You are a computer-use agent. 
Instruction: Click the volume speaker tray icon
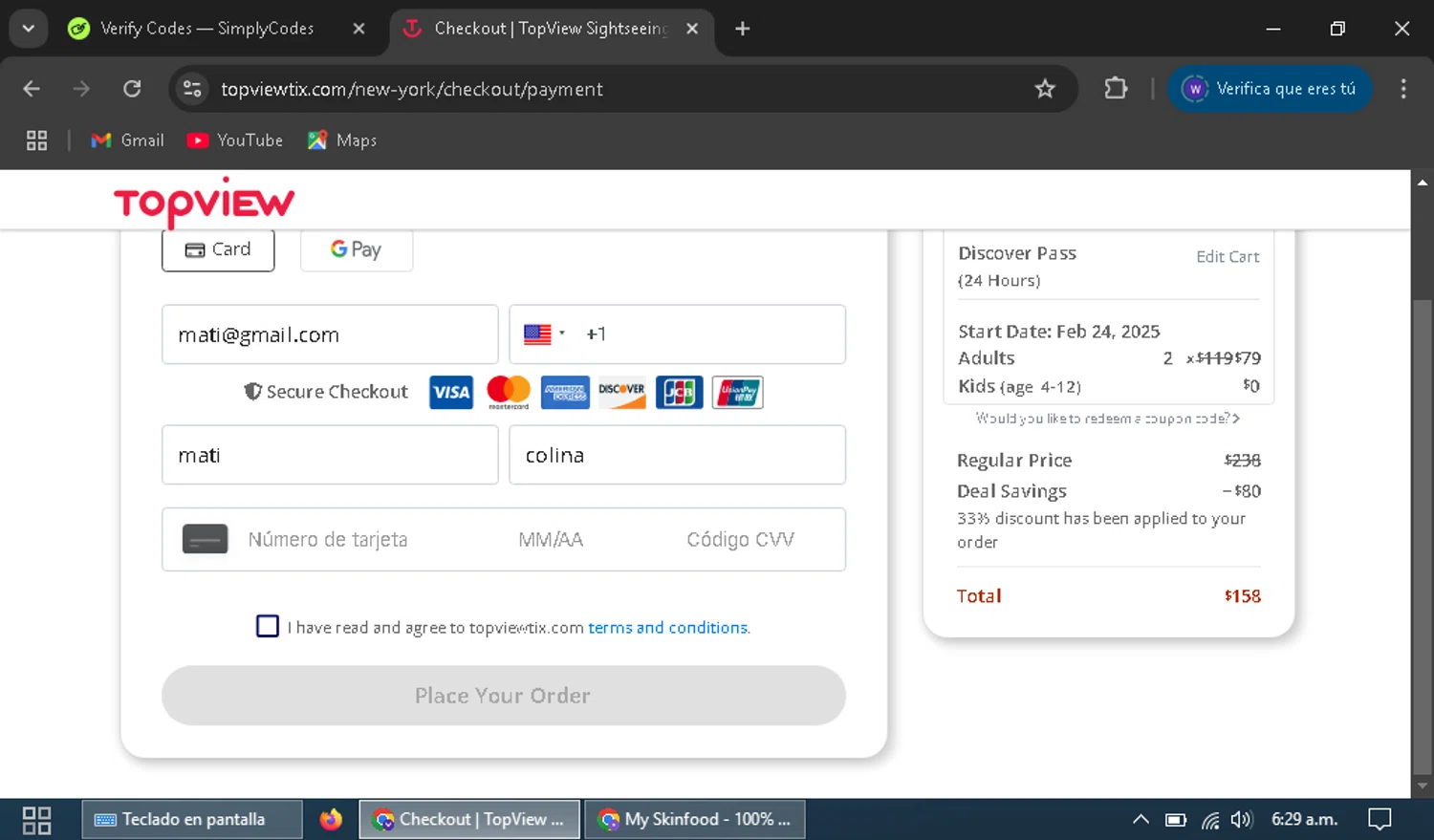pyautogui.click(x=1242, y=820)
